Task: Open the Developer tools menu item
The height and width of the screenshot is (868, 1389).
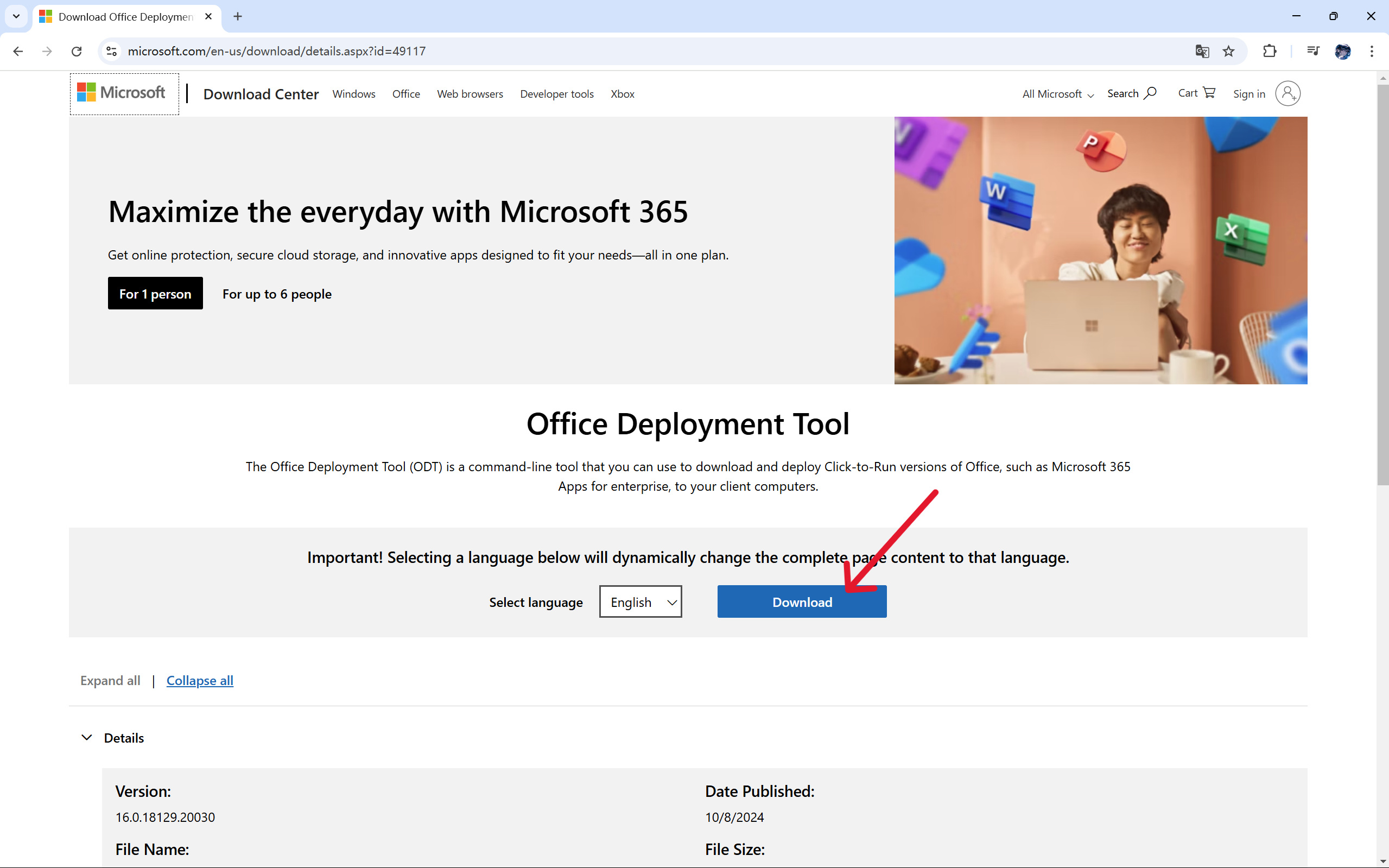Action: pyautogui.click(x=557, y=93)
